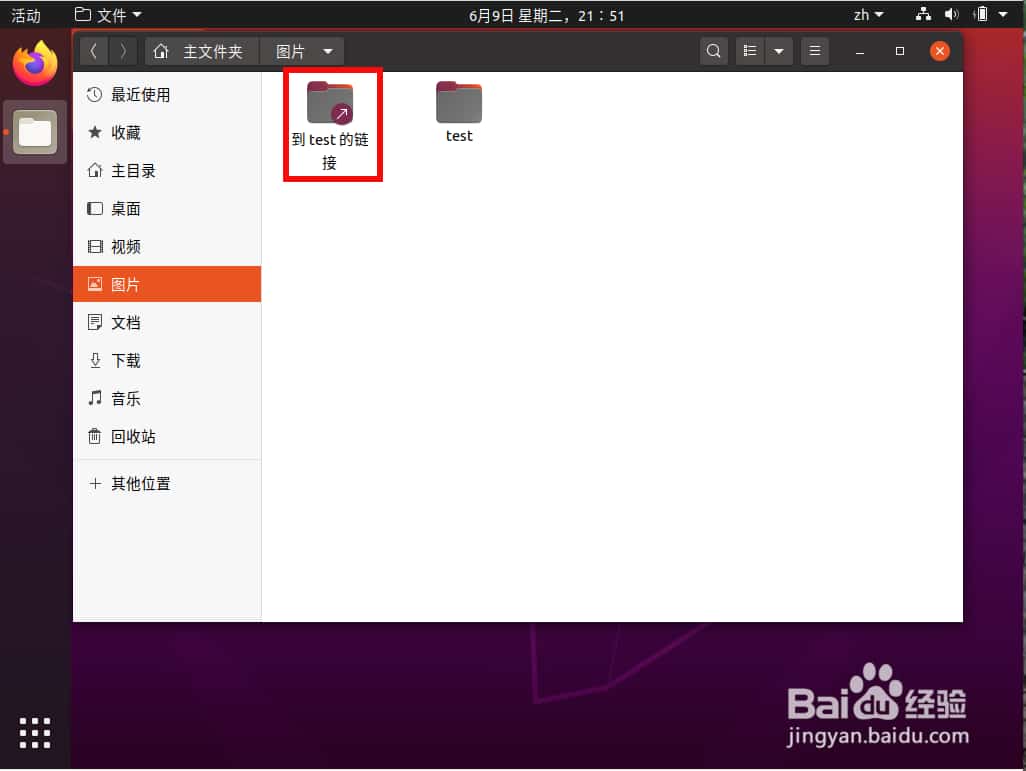This screenshot has height=771, width=1026.
Task: Open the search in the file manager
Action: point(713,51)
